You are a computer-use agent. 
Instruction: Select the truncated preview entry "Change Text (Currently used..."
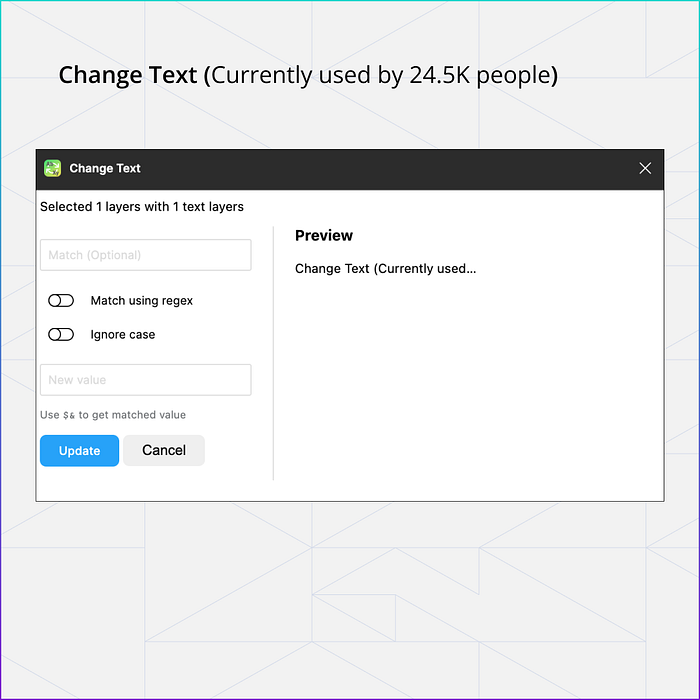pyautogui.click(x=385, y=269)
